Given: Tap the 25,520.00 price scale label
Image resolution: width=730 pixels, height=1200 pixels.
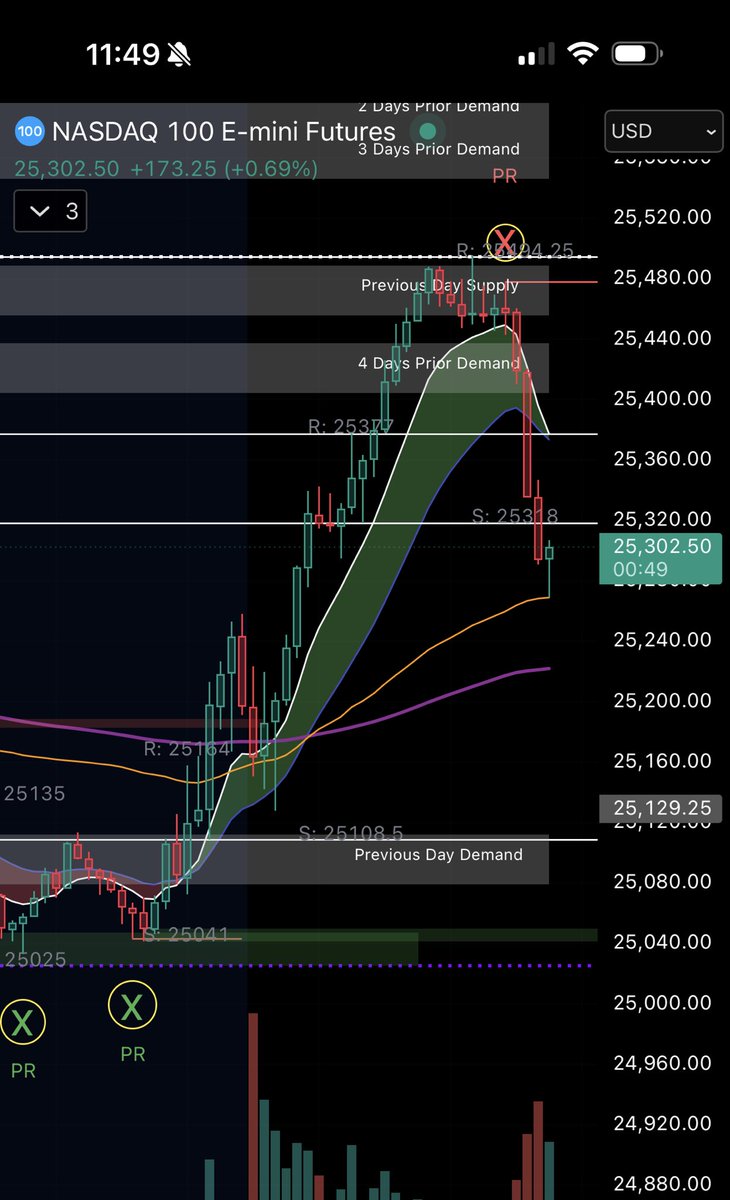Looking at the screenshot, I should [664, 217].
